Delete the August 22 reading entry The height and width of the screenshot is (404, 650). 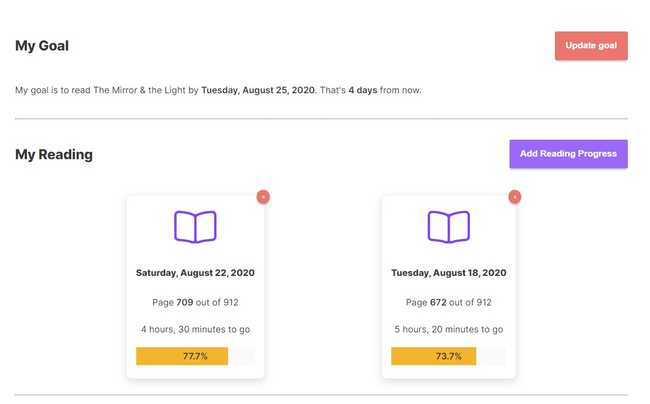tap(263, 197)
